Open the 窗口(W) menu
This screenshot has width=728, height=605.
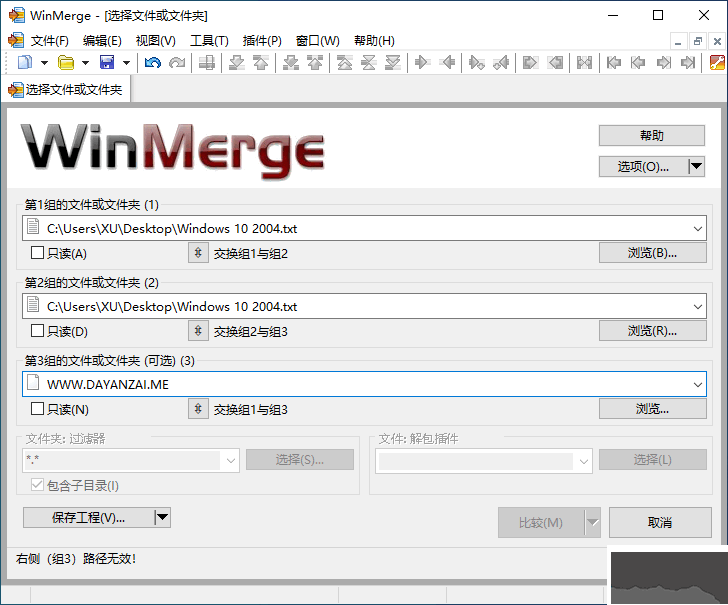tap(318, 41)
